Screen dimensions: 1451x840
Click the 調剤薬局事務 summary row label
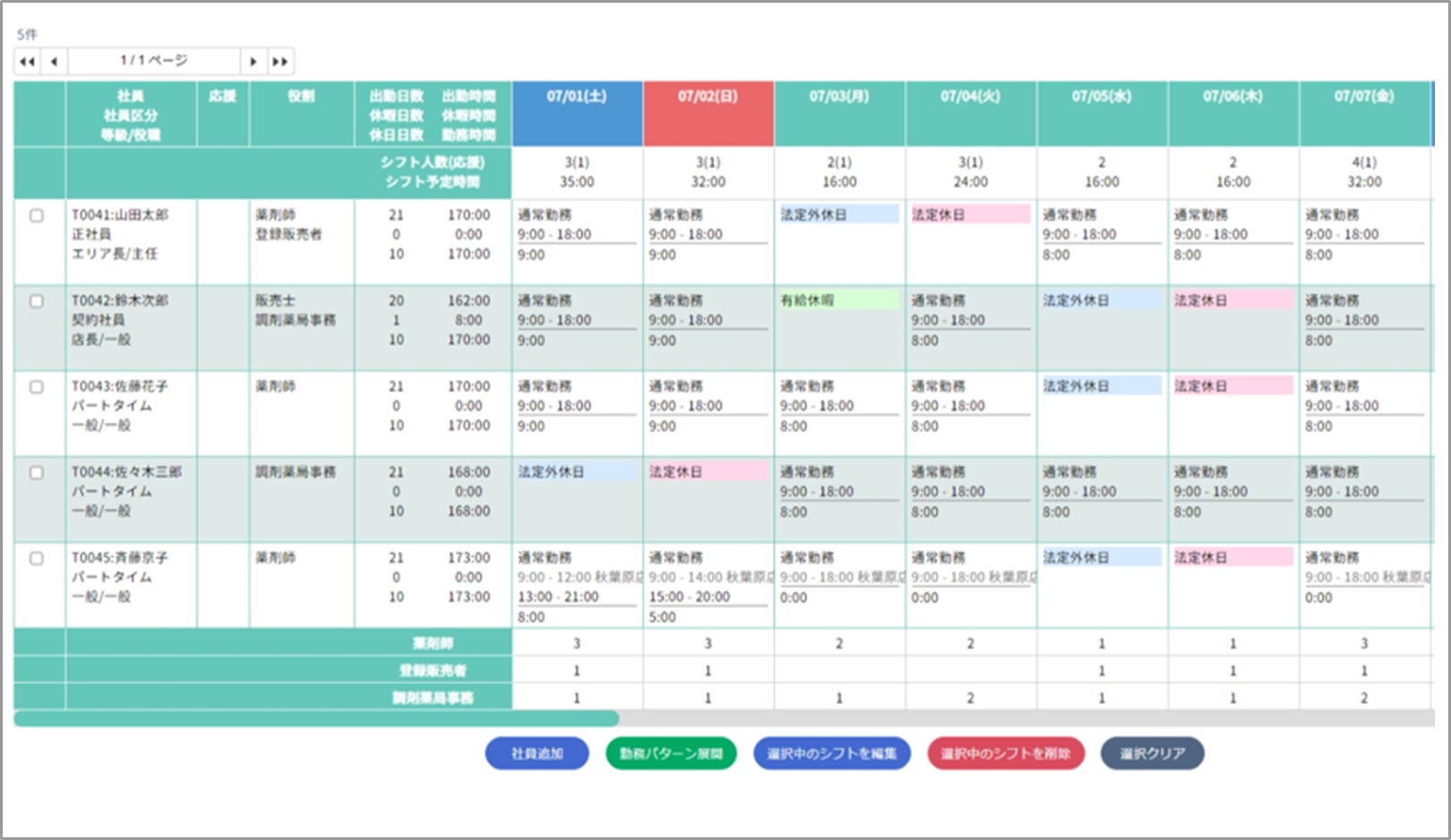pos(434,698)
